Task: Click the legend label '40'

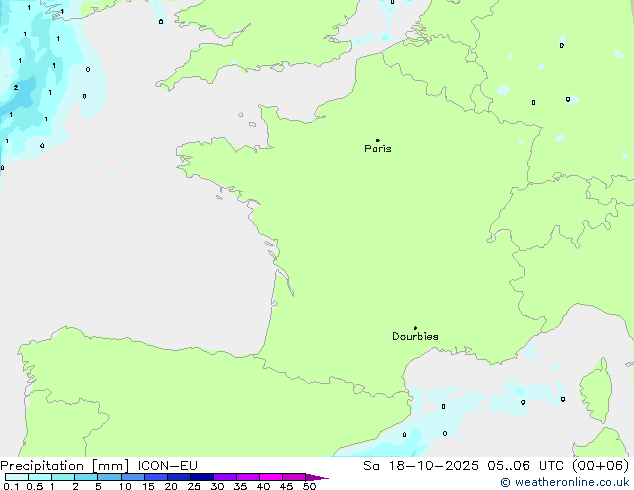Action: (x=263, y=486)
